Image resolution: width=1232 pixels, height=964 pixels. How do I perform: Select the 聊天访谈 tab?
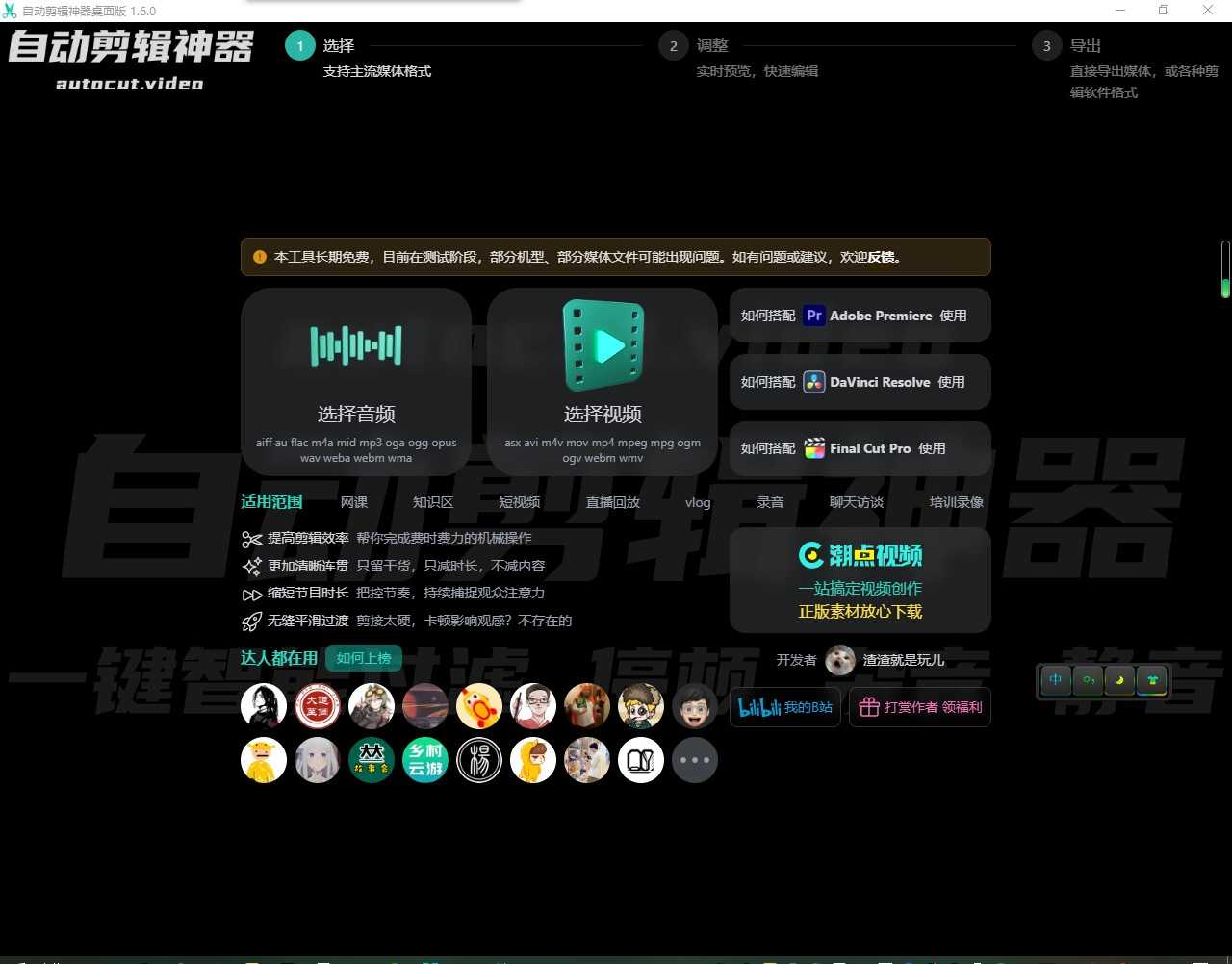coord(857,502)
